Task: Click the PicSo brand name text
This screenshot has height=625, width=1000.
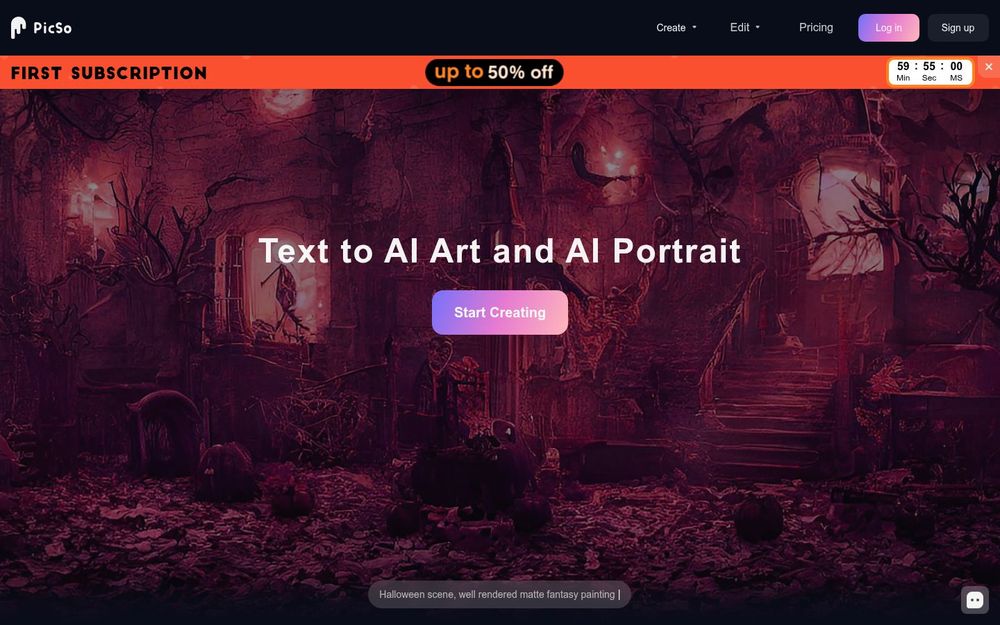Action: click(x=52, y=27)
